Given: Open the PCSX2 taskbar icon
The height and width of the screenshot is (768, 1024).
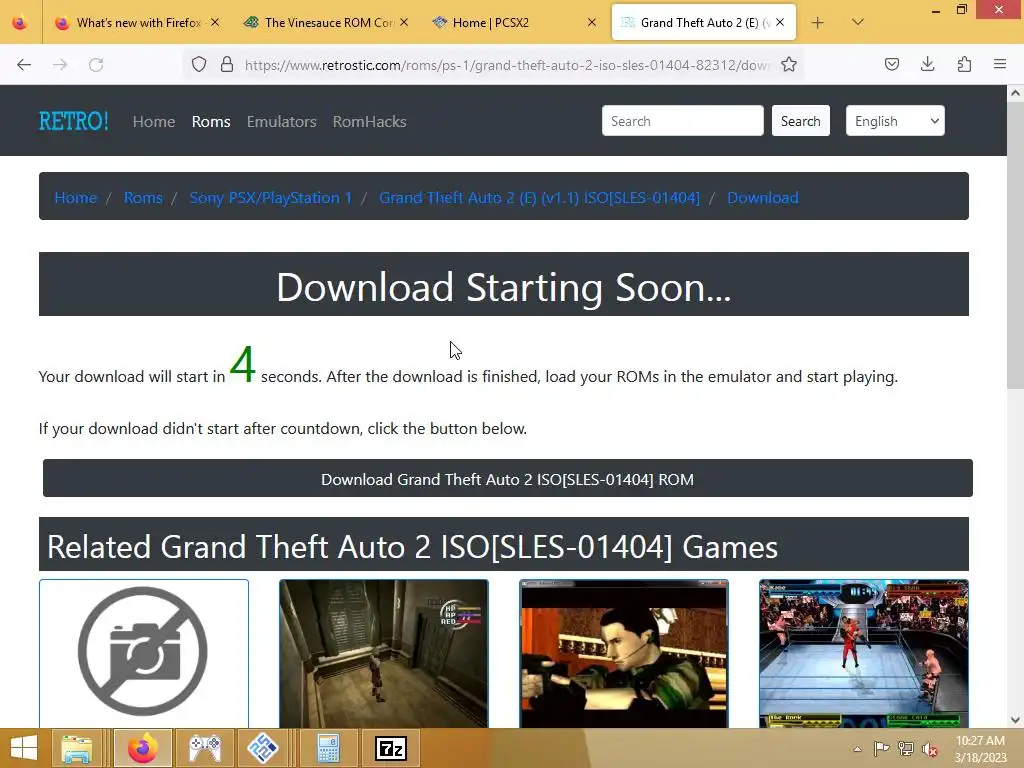Looking at the screenshot, I should [x=263, y=748].
